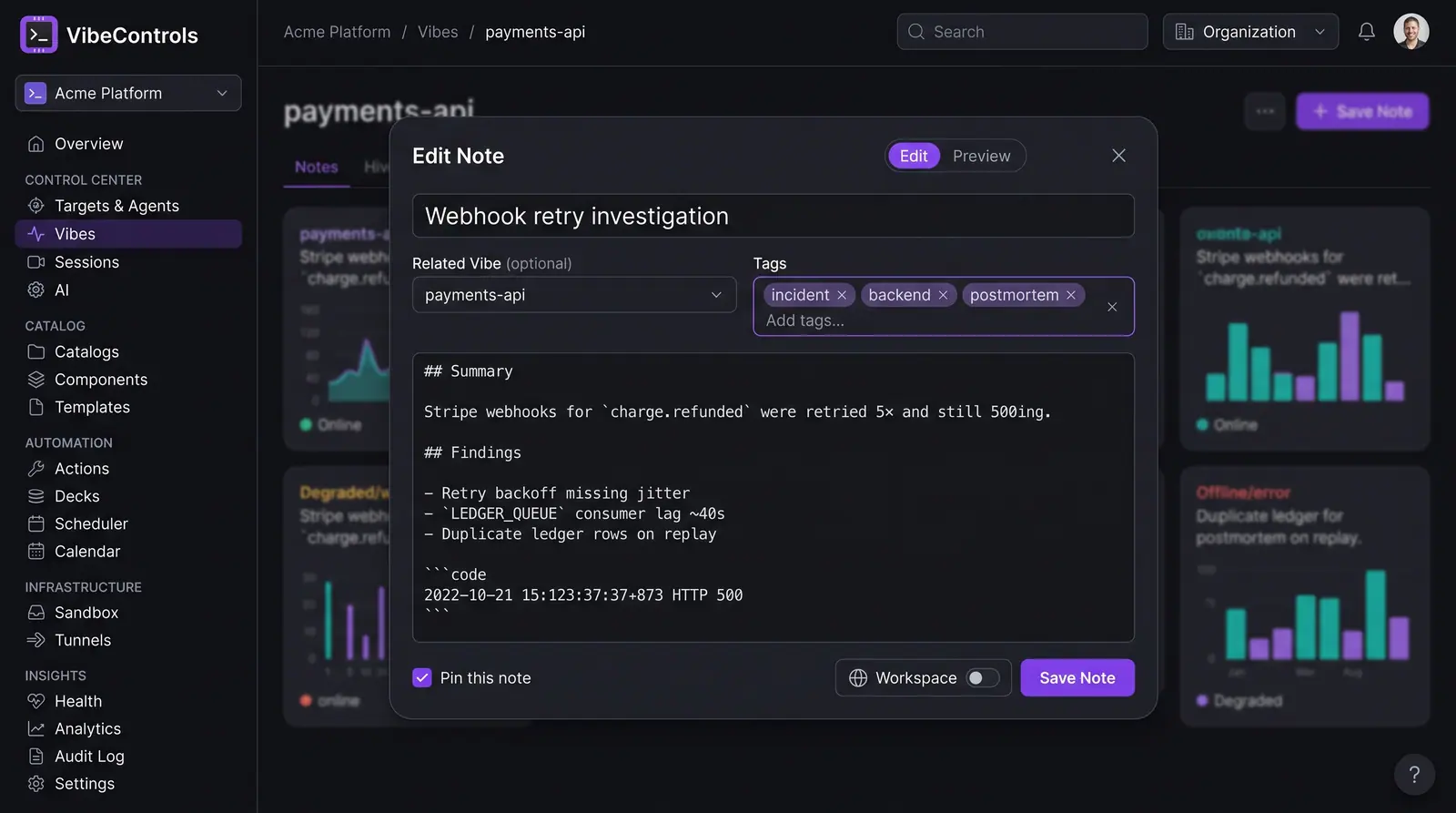Click the Calendar grid icon

36,552
